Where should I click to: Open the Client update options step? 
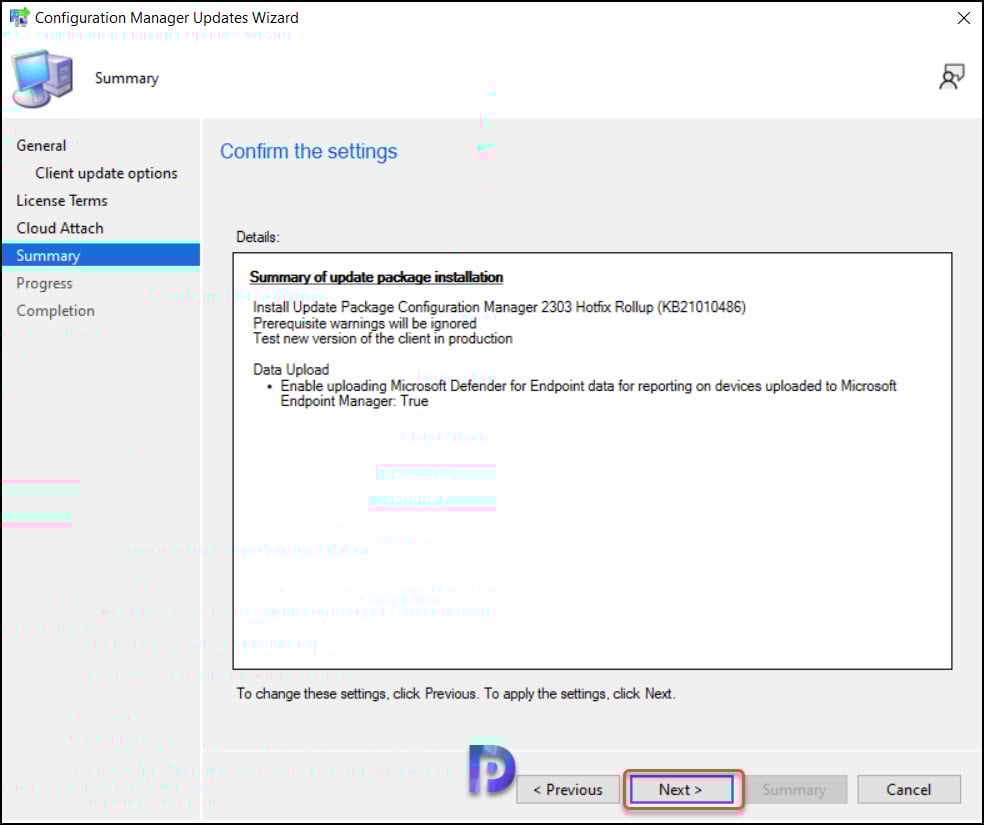pos(106,173)
